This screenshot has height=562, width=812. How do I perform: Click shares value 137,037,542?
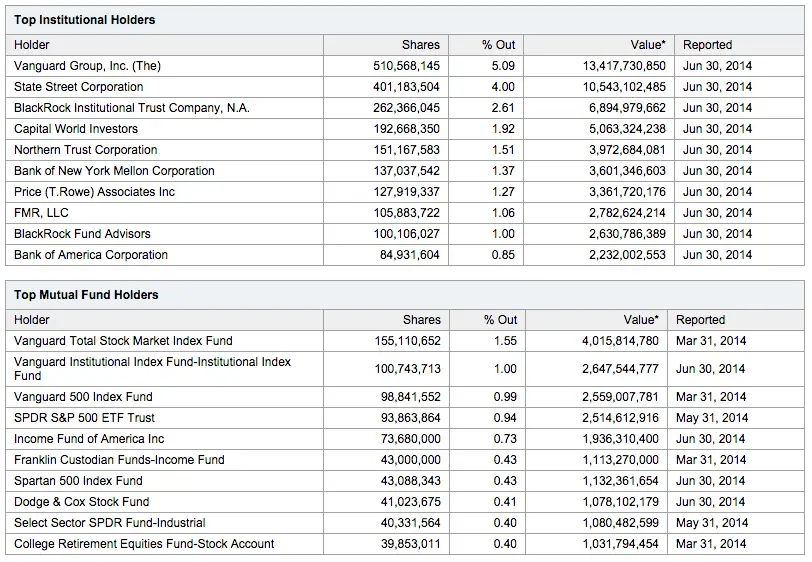(407, 171)
